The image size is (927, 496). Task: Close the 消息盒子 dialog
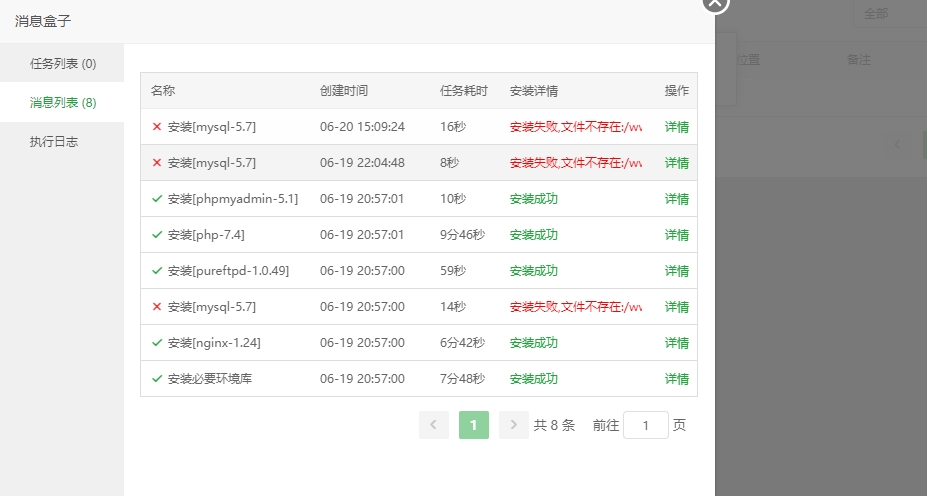[x=715, y=3]
